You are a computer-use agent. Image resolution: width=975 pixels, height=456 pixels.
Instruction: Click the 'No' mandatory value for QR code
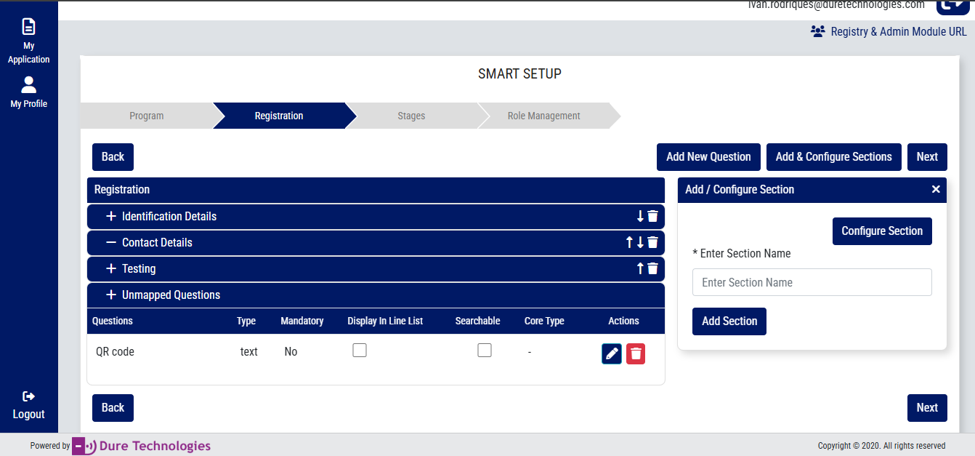290,352
